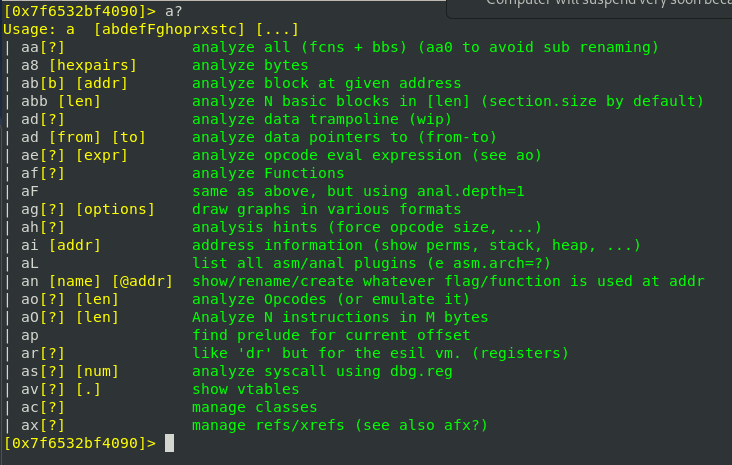Click the 'find prelude for current offset' description
The height and width of the screenshot is (465, 732).
(x=317, y=335)
